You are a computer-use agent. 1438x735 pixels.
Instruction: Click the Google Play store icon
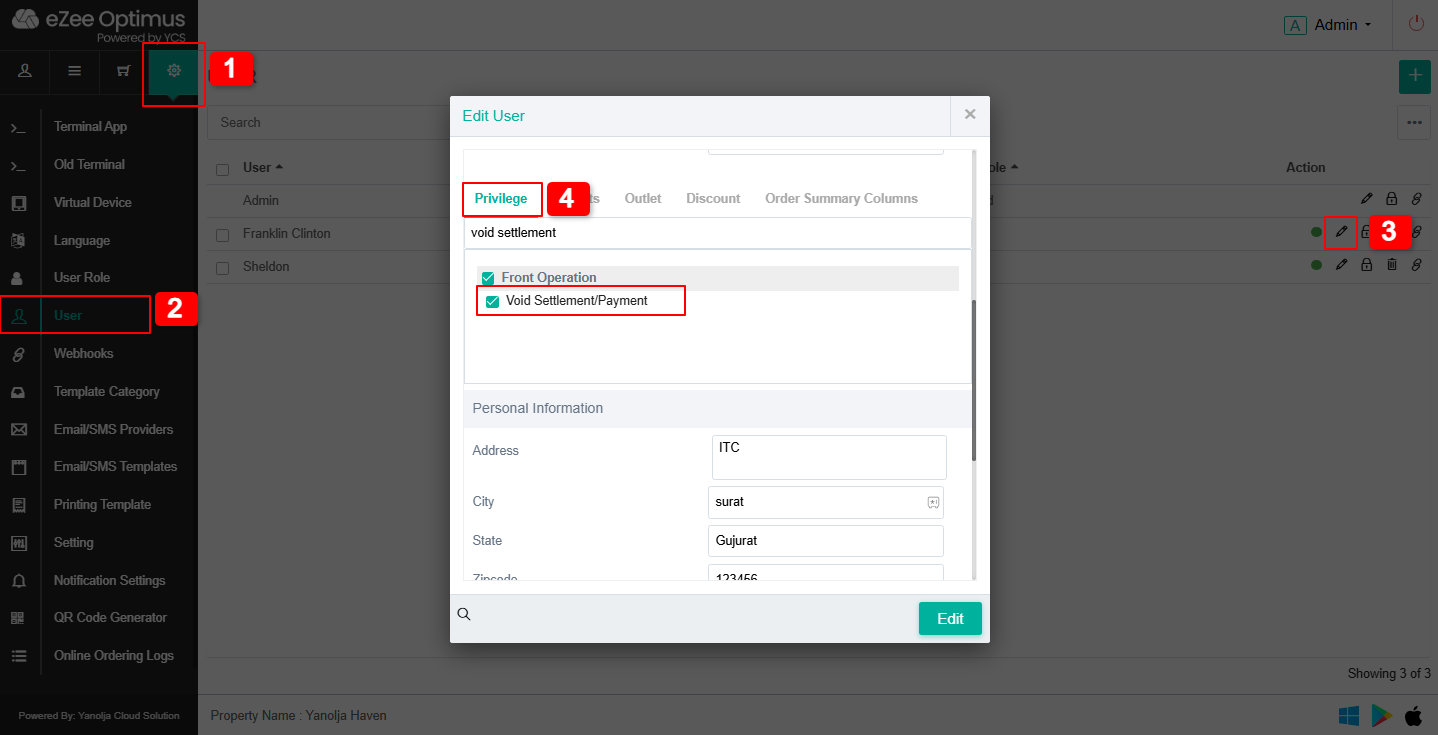click(x=1382, y=715)
